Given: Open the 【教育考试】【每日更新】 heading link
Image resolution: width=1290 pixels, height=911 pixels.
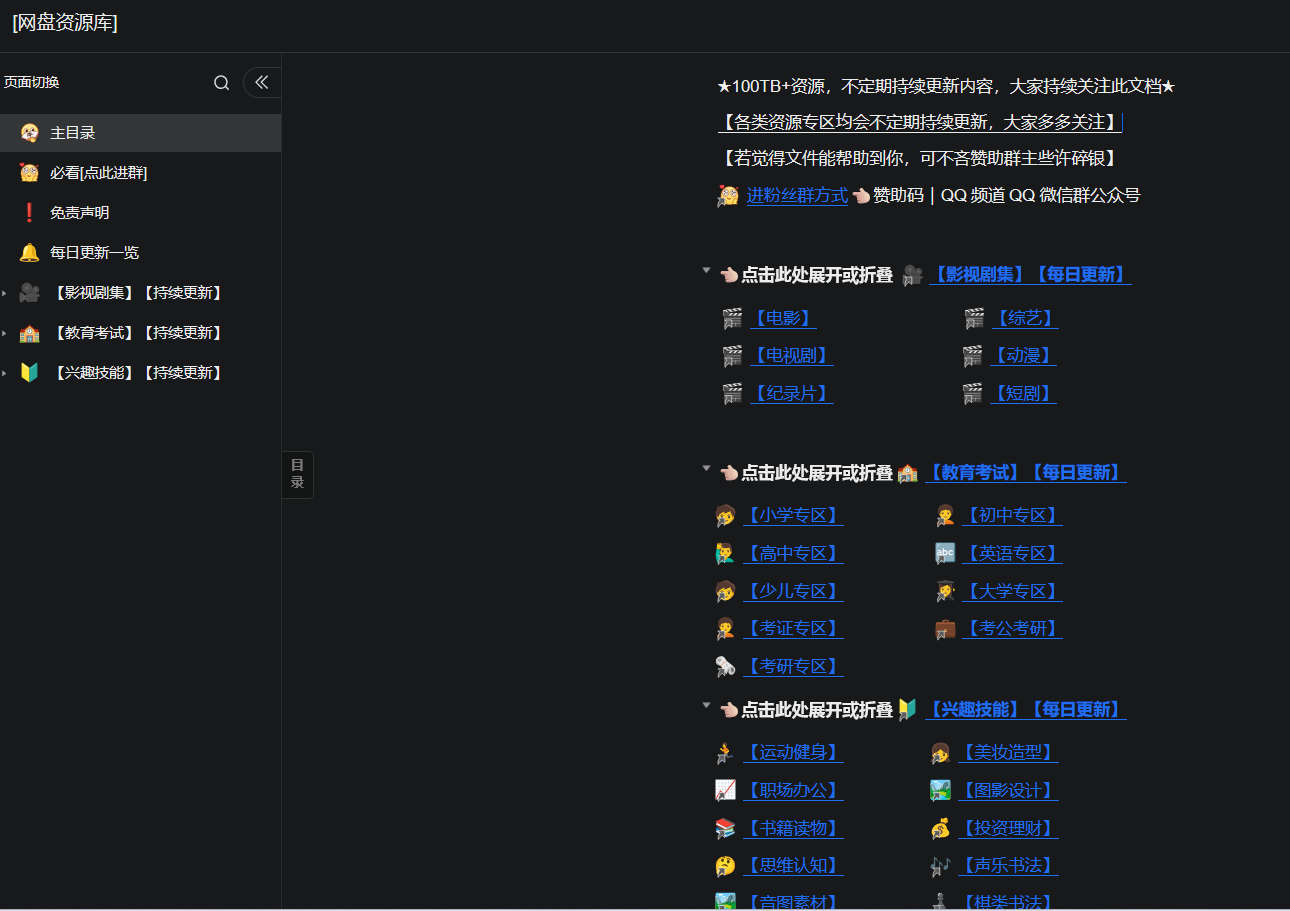Looking at the screenshot, I should coord(1025,473).
